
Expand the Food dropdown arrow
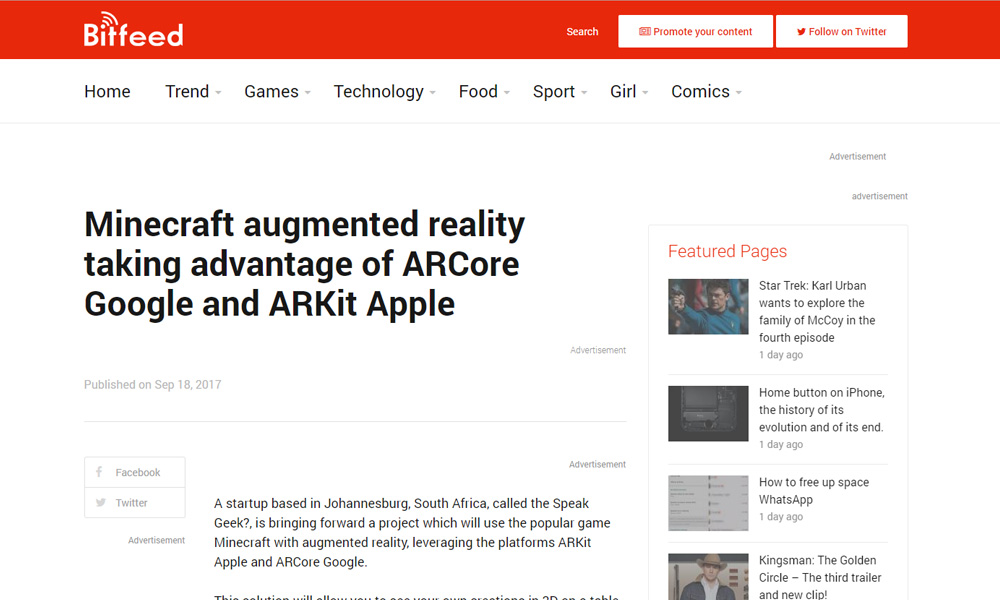click(507, 93)
